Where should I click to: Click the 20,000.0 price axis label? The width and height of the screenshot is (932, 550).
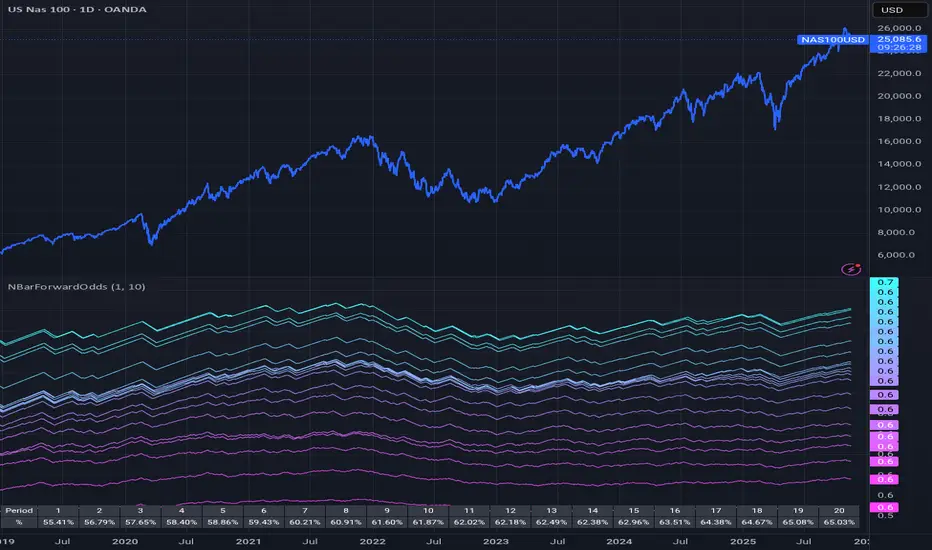click(x=899, y=96)
